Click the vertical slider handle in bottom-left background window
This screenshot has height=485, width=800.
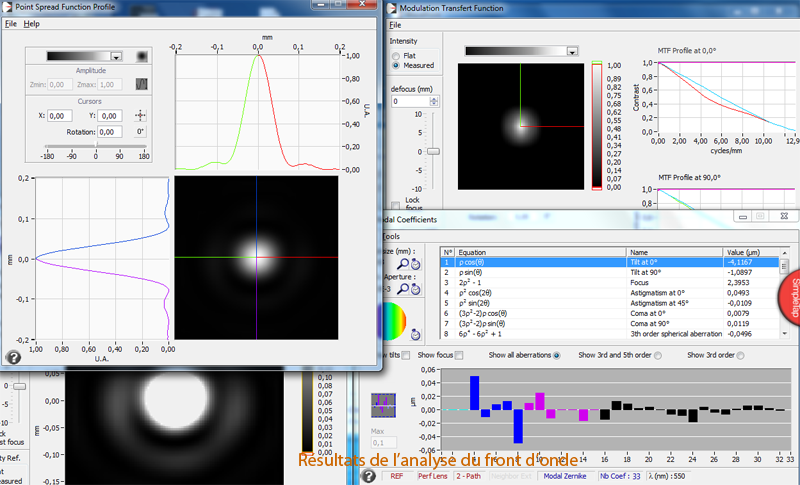(19, 387)
